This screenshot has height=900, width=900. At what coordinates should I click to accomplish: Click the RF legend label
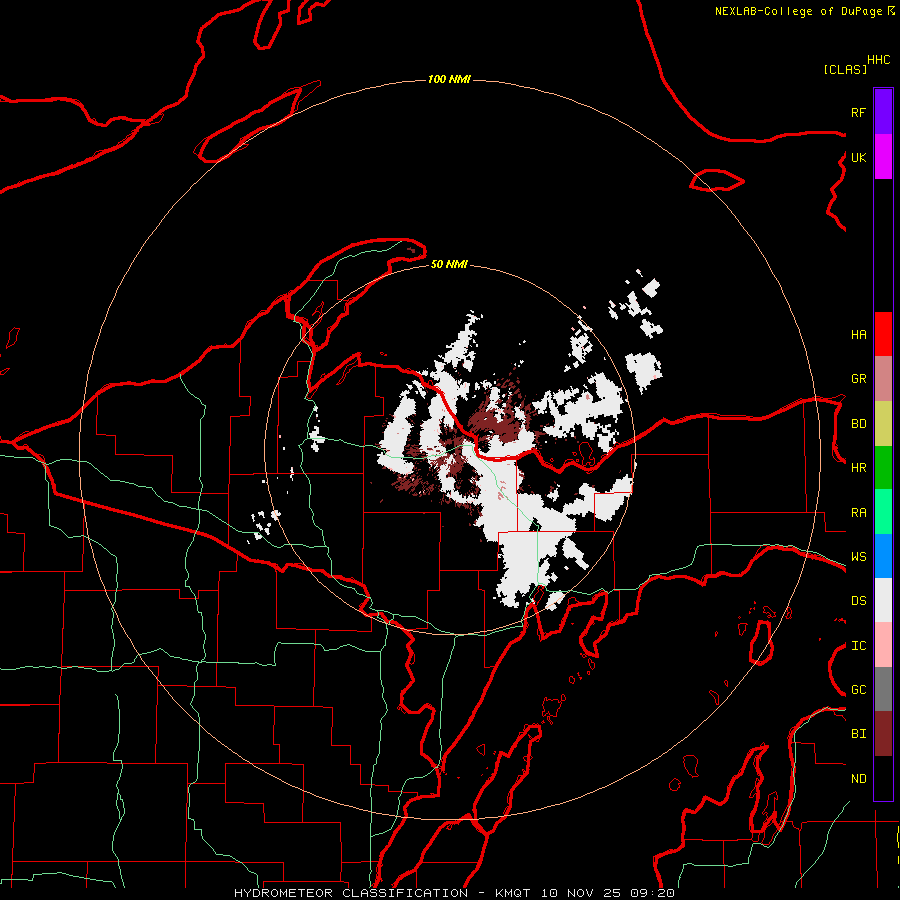(x=858, y=112)
